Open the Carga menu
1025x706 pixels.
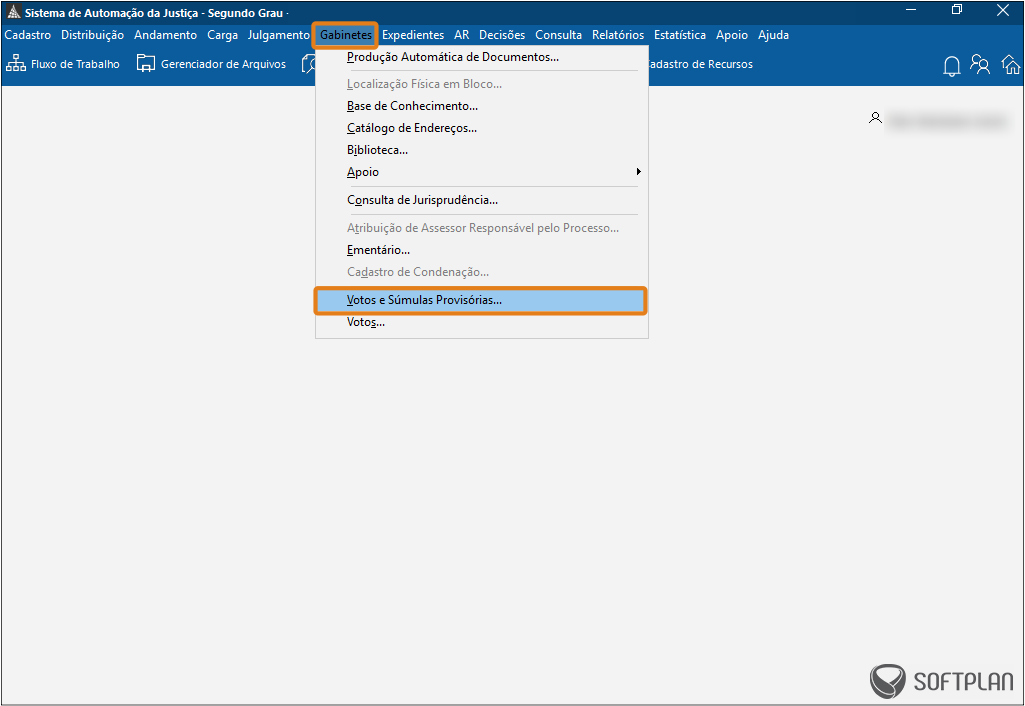tap(222, 35)
